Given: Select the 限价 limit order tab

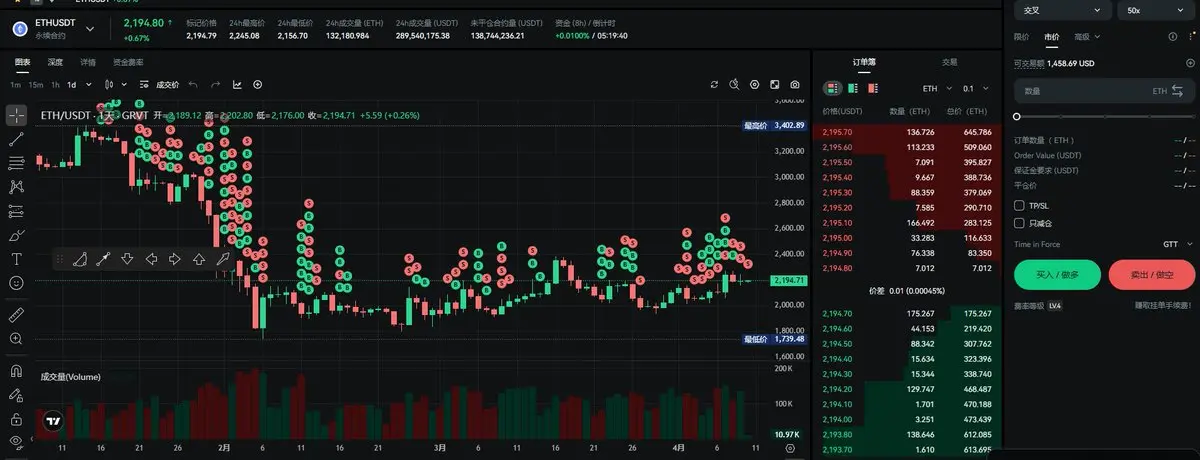Looking at the screenshot, I should pos(1021,36).
